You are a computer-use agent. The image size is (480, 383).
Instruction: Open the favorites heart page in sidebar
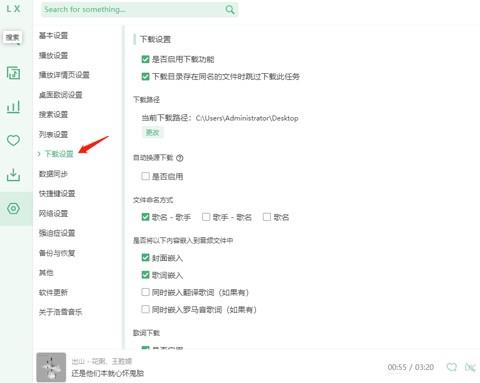pos(13,140)
